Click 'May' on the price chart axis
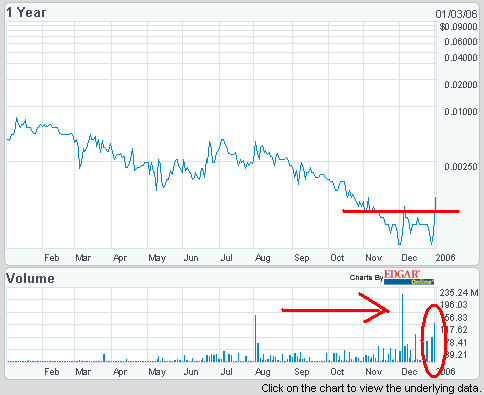The height and width of the screenshot is (395, 484). pyautogui.click(x=157, y=258)
